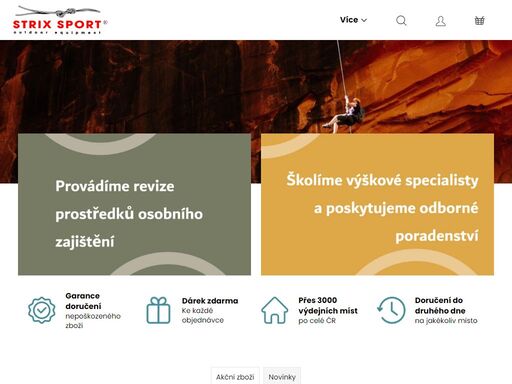Select the Ke každé objednávce subtext
The width and height of the screenshot is (512, 384).
pos(203,315)
